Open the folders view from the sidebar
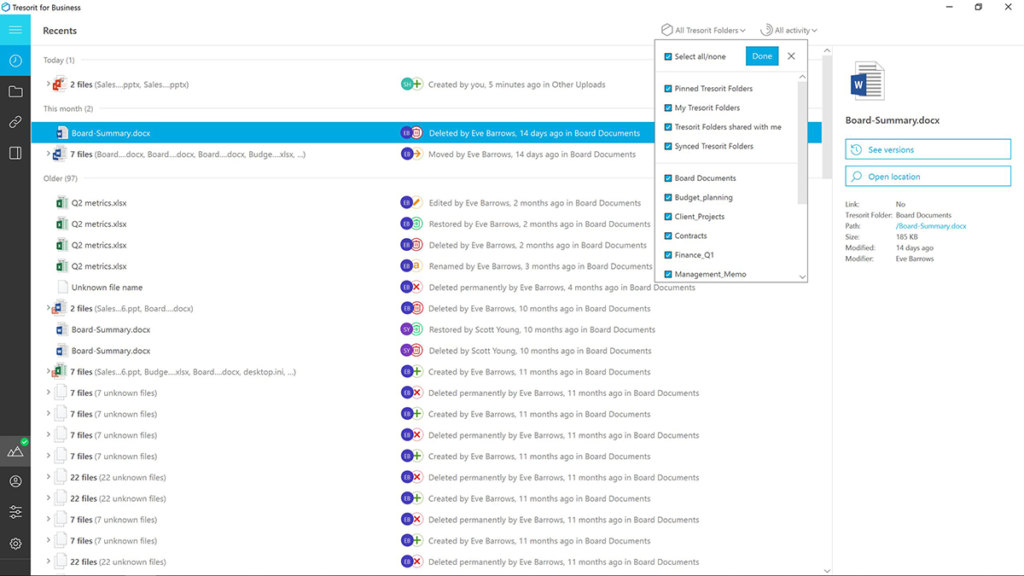 click(x=15, y=92)
